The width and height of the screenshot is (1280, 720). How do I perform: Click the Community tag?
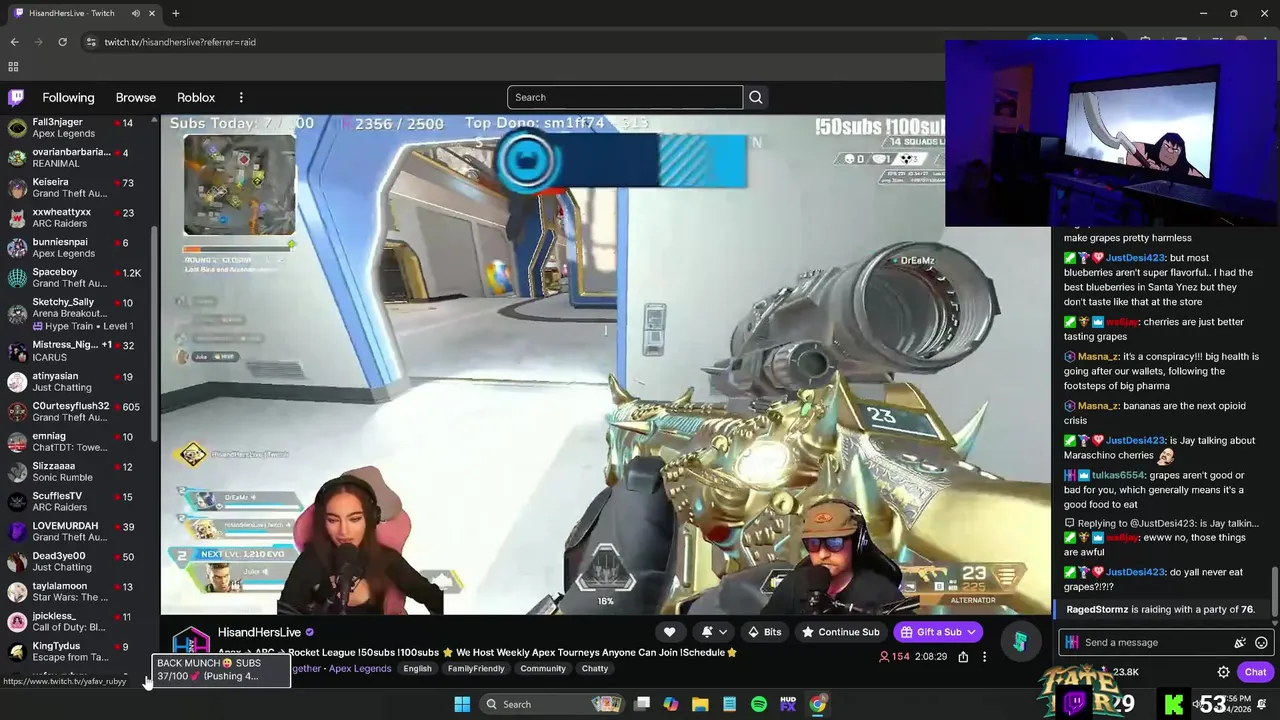coord(543,669)
